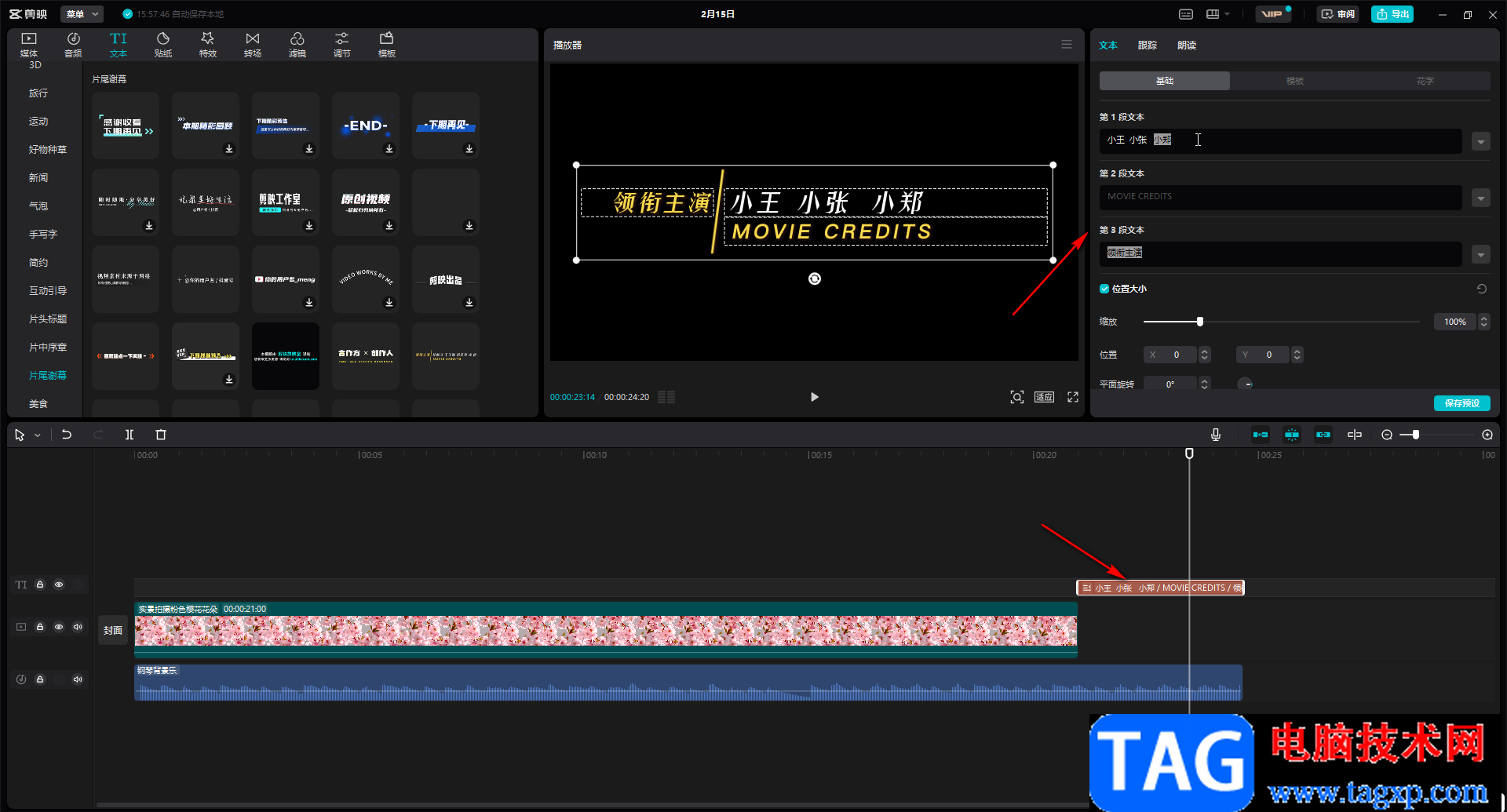Switch to the 跟踪 tab
The image size is (1507, 812).
[1148, 45]
